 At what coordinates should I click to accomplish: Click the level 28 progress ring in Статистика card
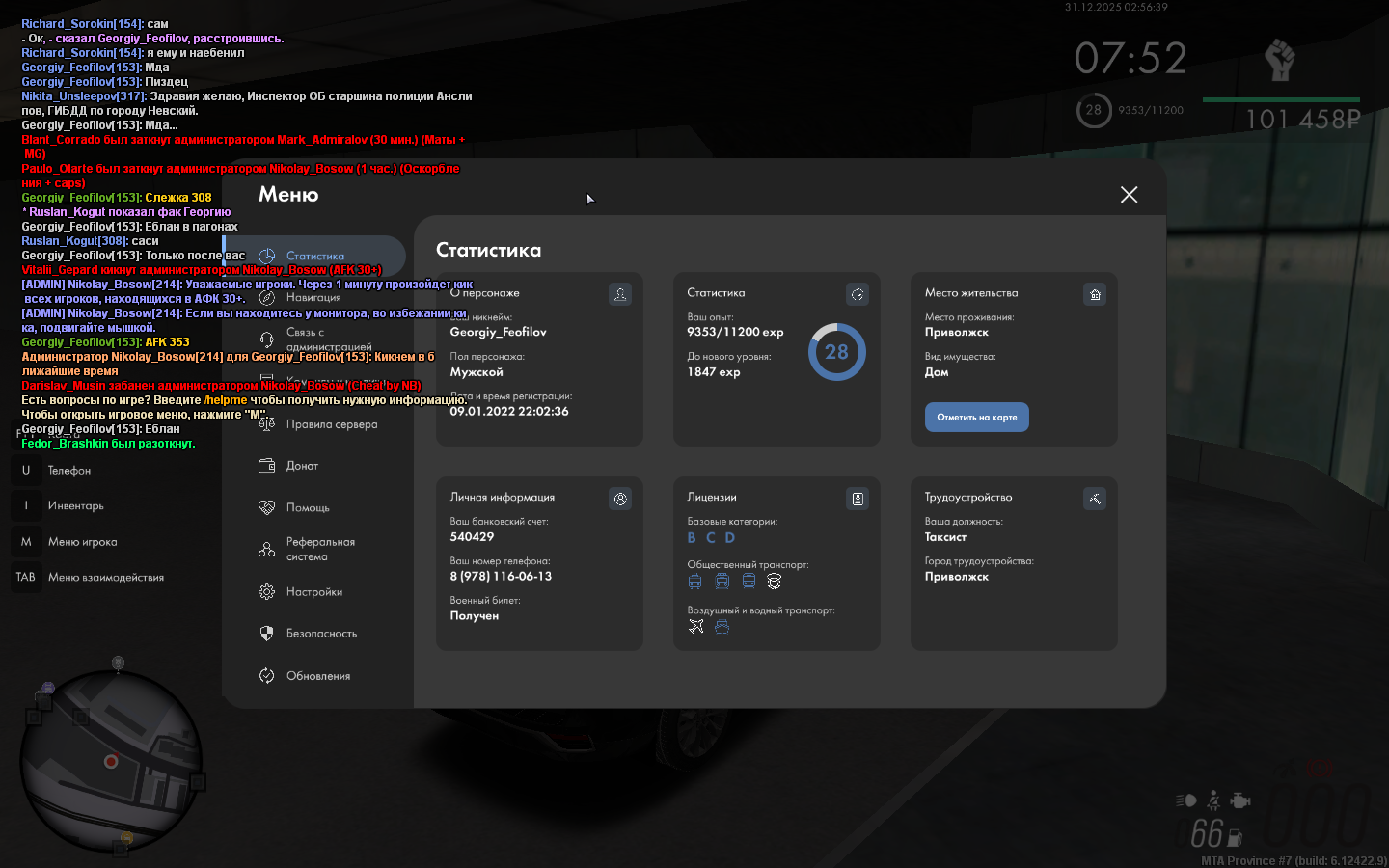(x=836, y=352)
